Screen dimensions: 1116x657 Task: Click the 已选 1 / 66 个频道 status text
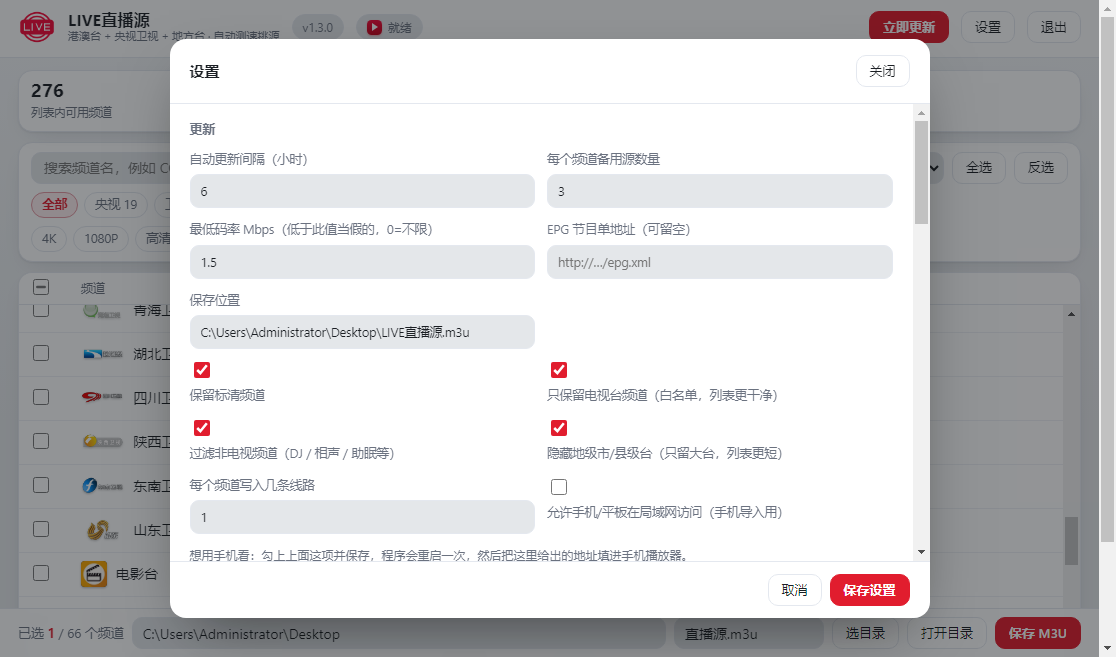[x=71, y=633]
